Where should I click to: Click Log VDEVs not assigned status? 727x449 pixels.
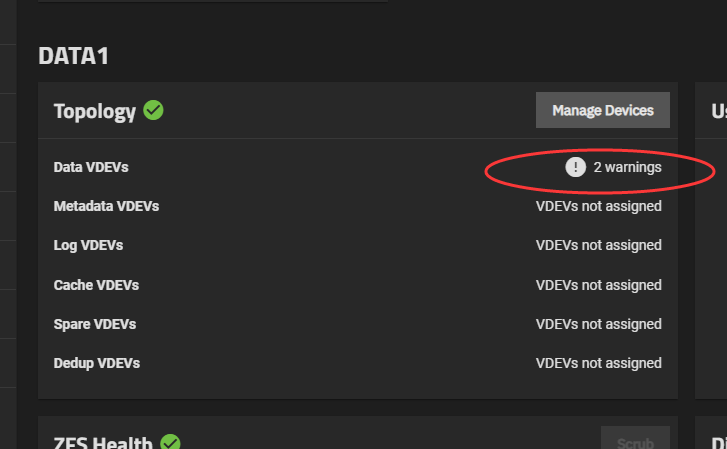(599, 245)
